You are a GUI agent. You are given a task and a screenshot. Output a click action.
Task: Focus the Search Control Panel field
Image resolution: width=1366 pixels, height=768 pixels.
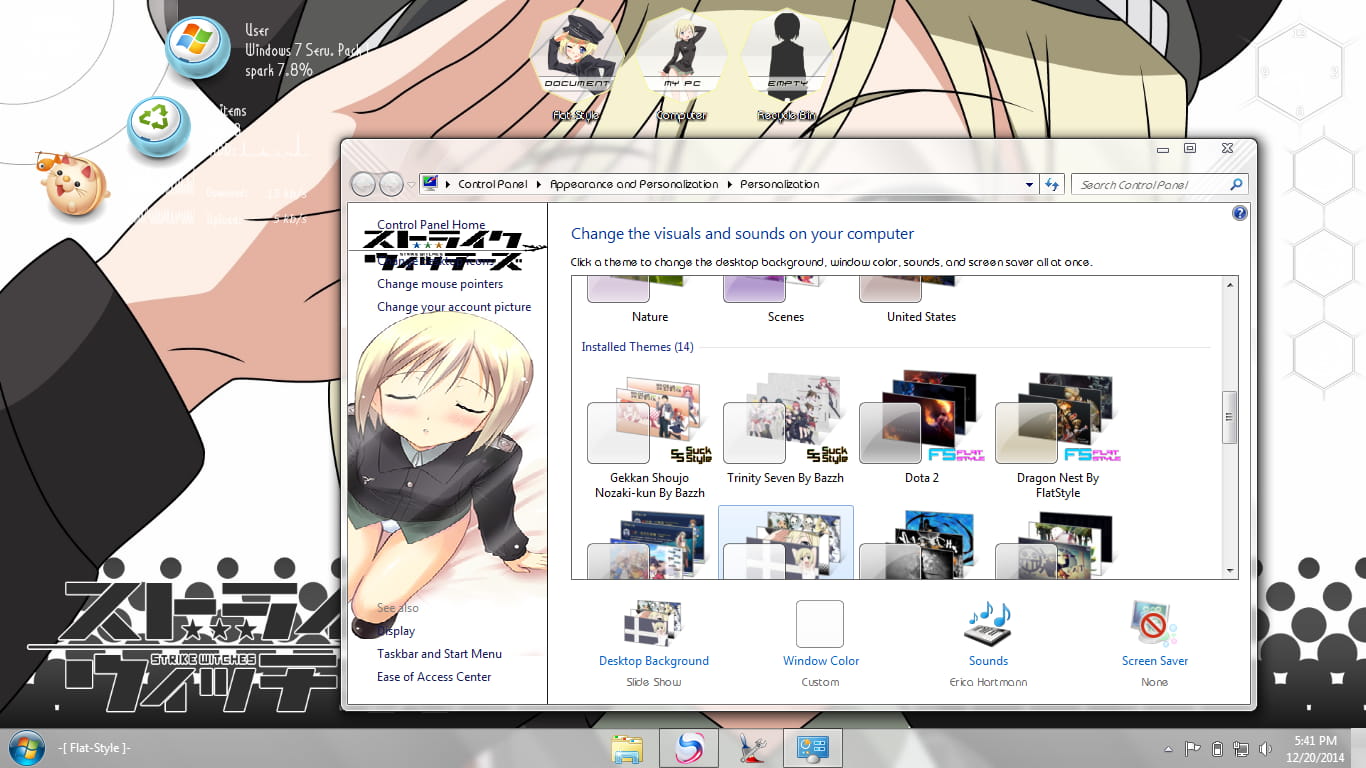[x=1151, y=184]
